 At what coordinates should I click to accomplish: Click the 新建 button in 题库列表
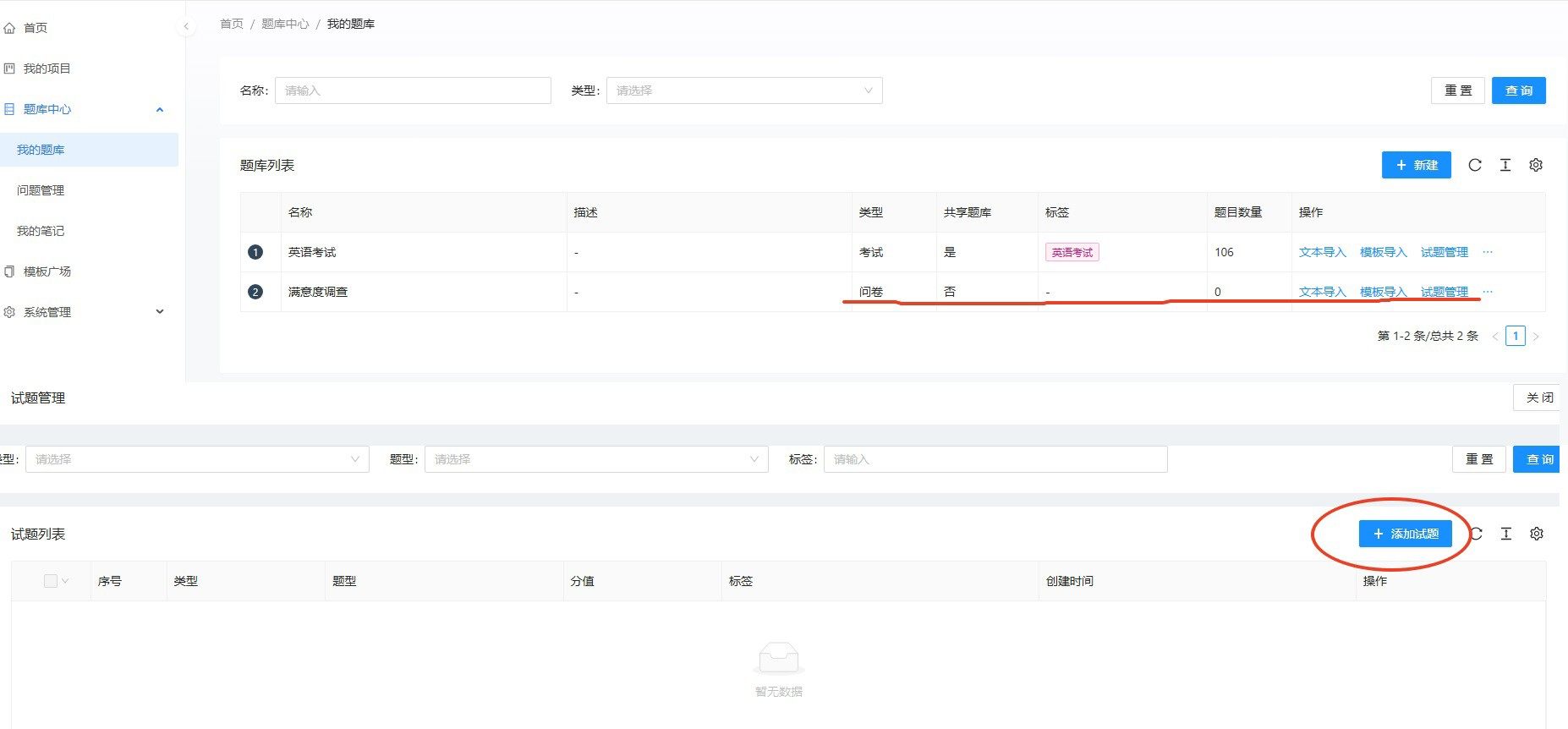tap(1416, 165)
